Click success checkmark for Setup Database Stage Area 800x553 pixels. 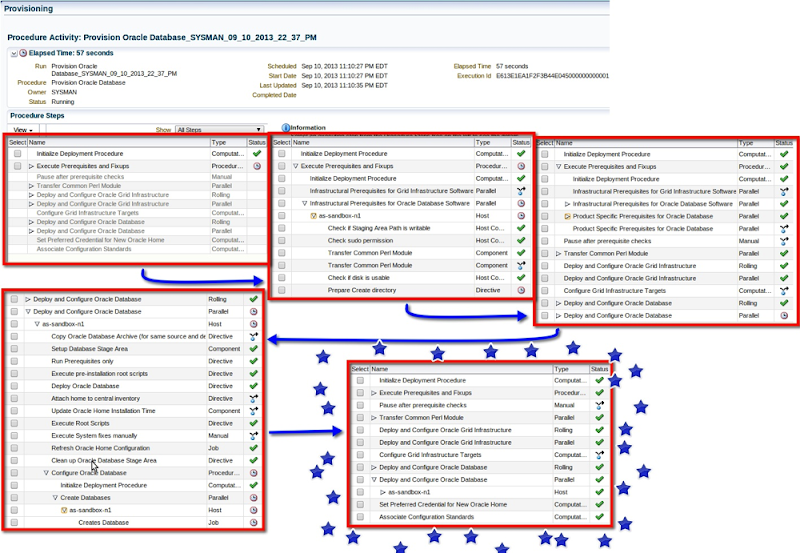click(254, 349)
